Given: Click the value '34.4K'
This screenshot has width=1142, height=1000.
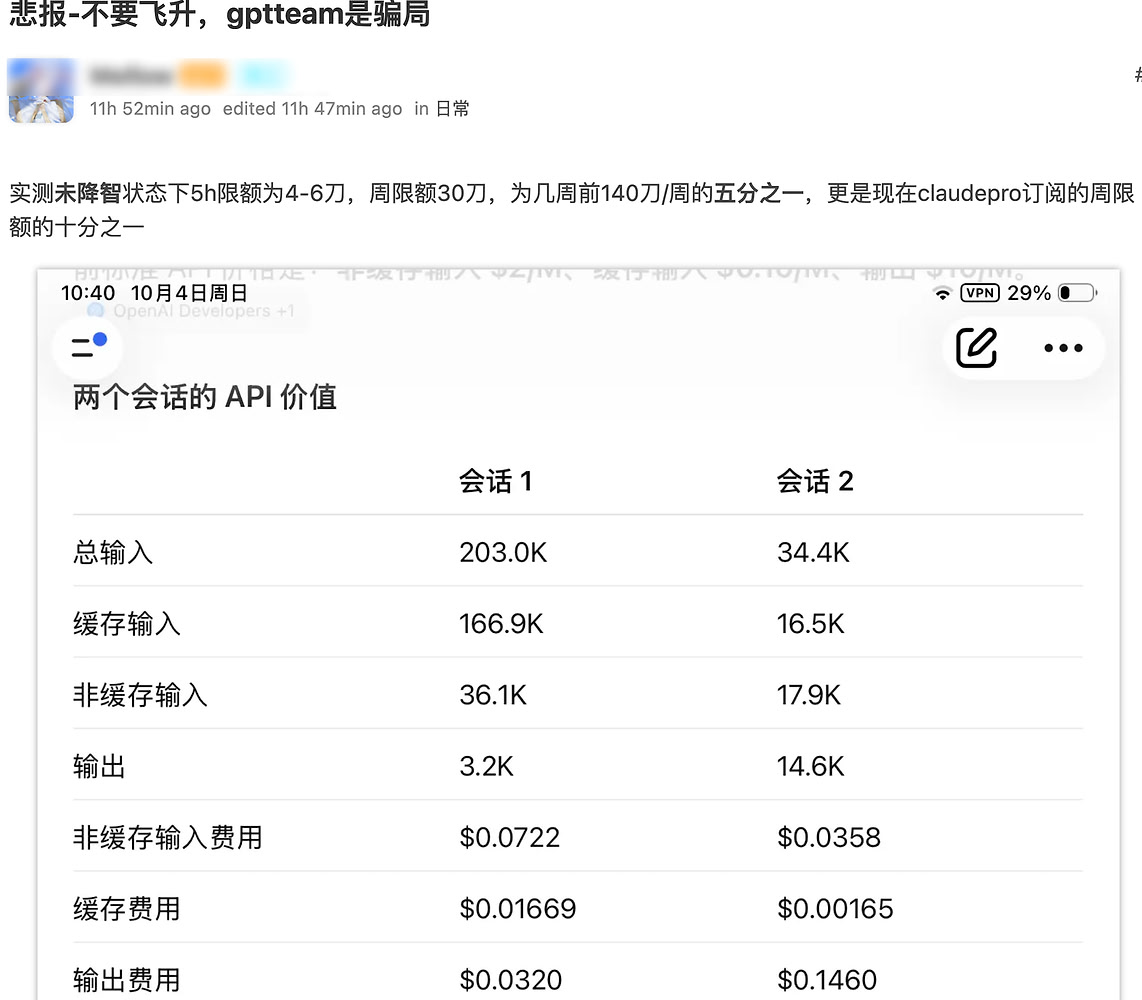Looking at the screenshot, I should click(x=814, y=552).
